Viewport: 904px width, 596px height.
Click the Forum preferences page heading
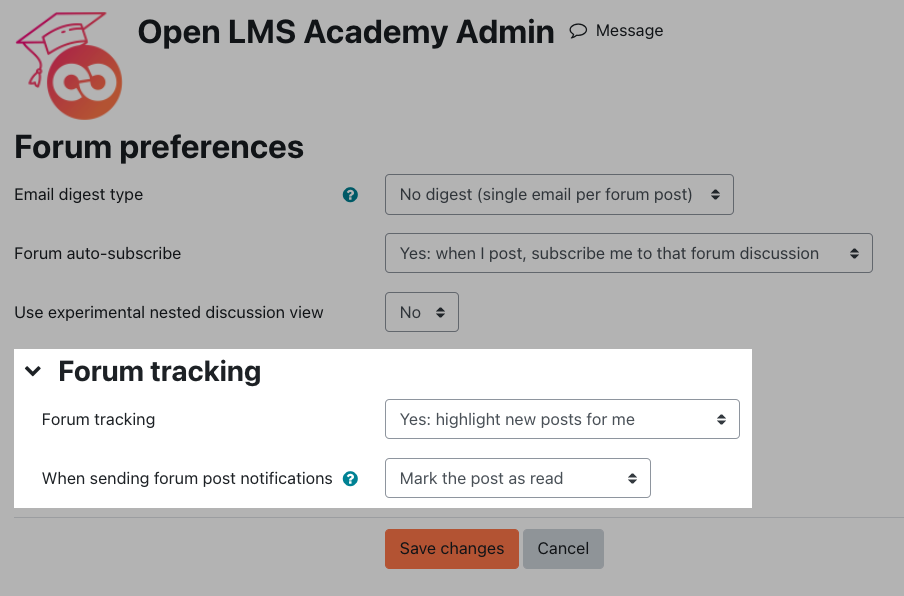(159, 147)
